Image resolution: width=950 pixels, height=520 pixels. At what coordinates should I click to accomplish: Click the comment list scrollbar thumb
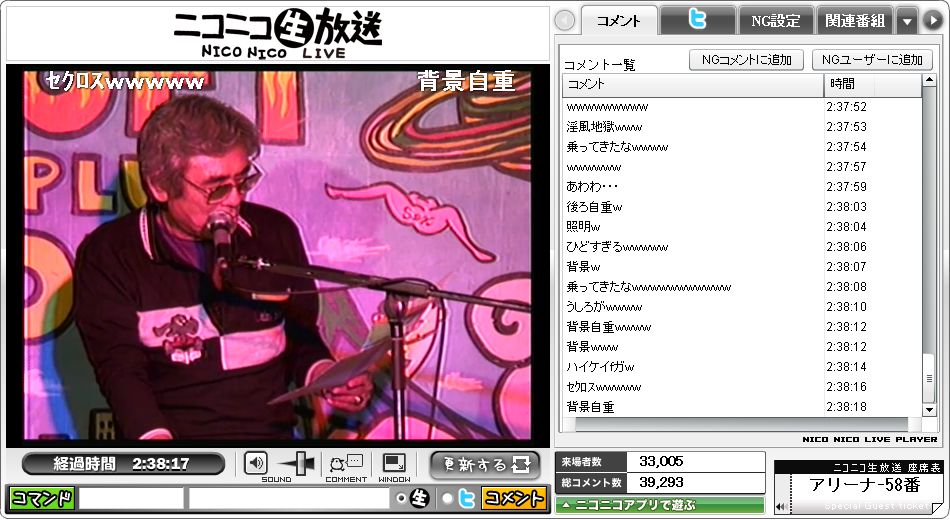pos(929,378)
